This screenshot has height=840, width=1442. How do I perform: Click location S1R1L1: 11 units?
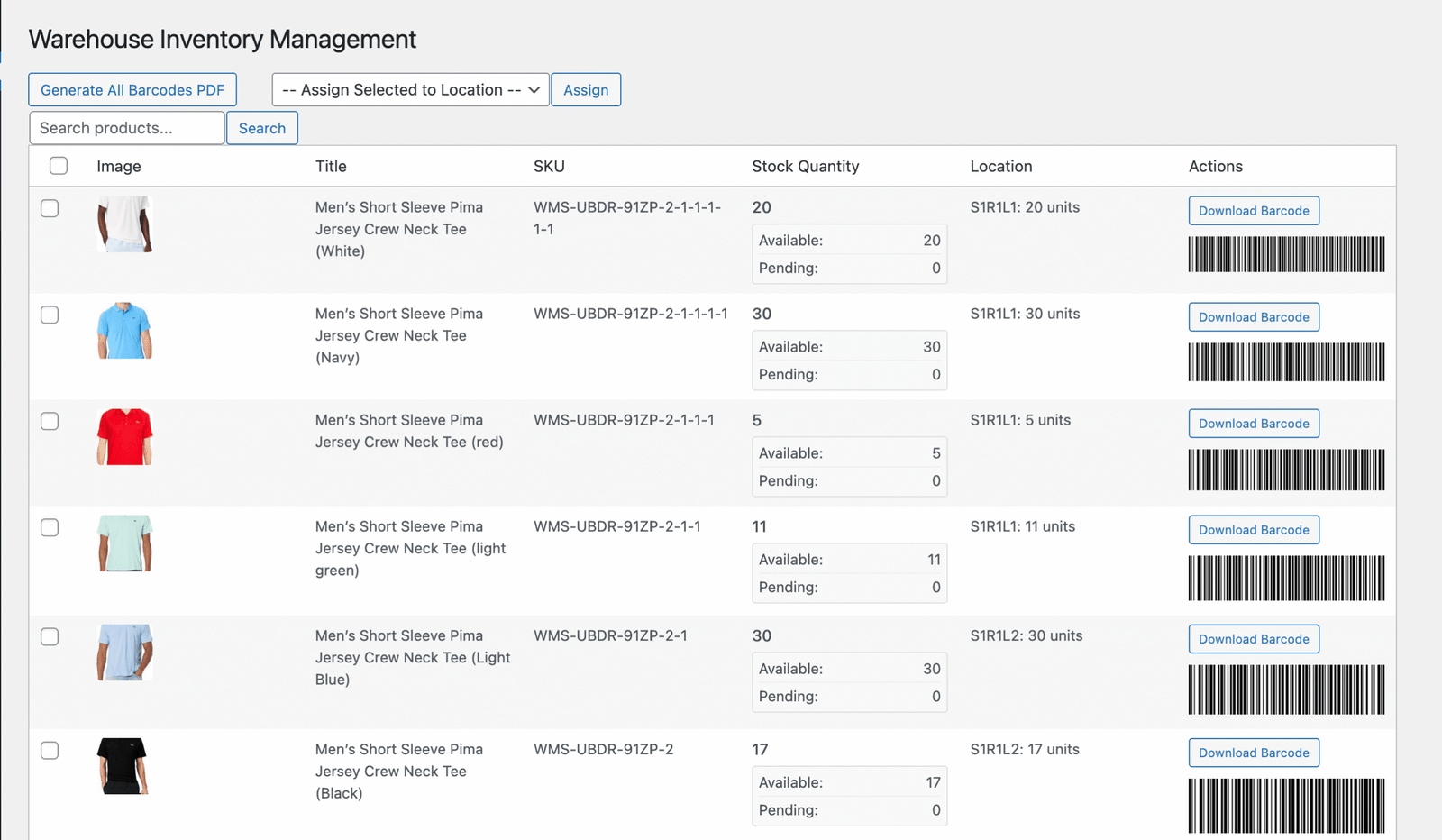point(1023,526)
